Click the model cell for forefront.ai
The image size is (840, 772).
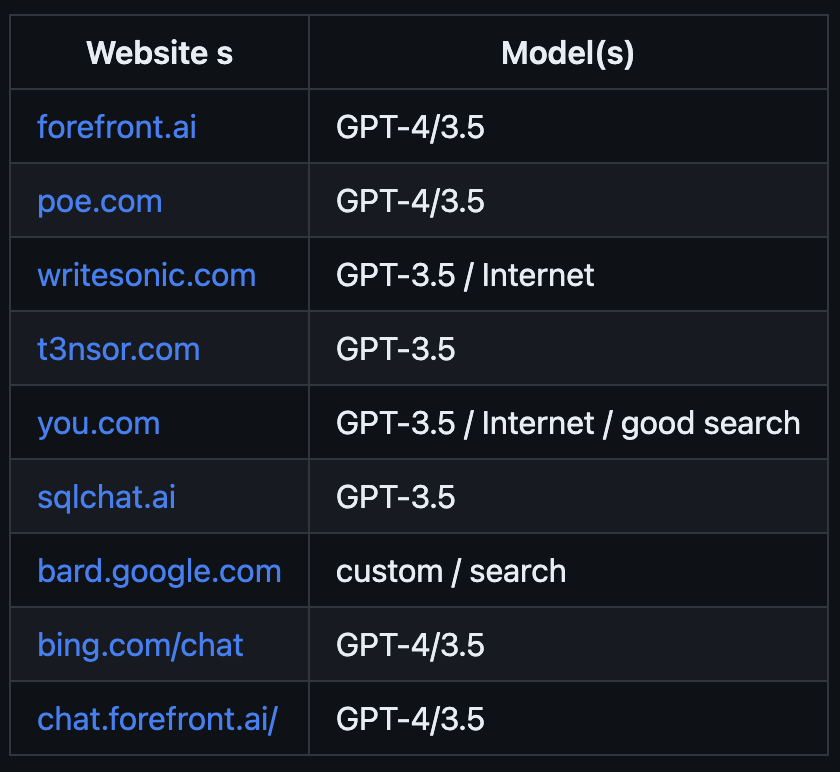click(411, 127)
